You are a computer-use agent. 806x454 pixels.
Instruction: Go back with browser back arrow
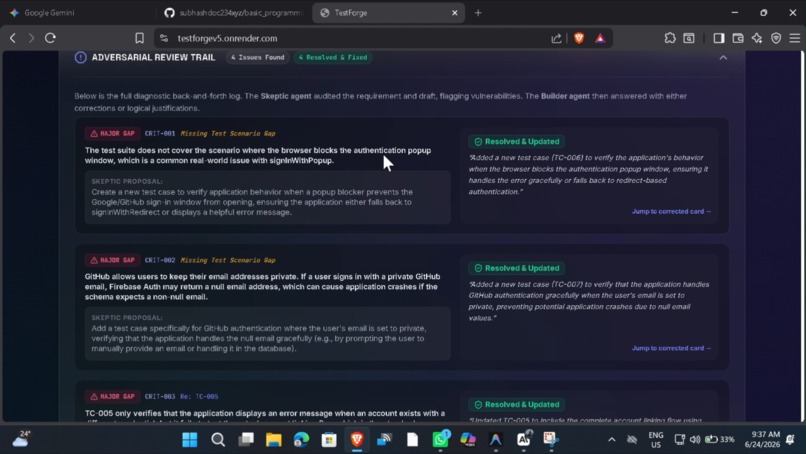[x=13, y=38]
